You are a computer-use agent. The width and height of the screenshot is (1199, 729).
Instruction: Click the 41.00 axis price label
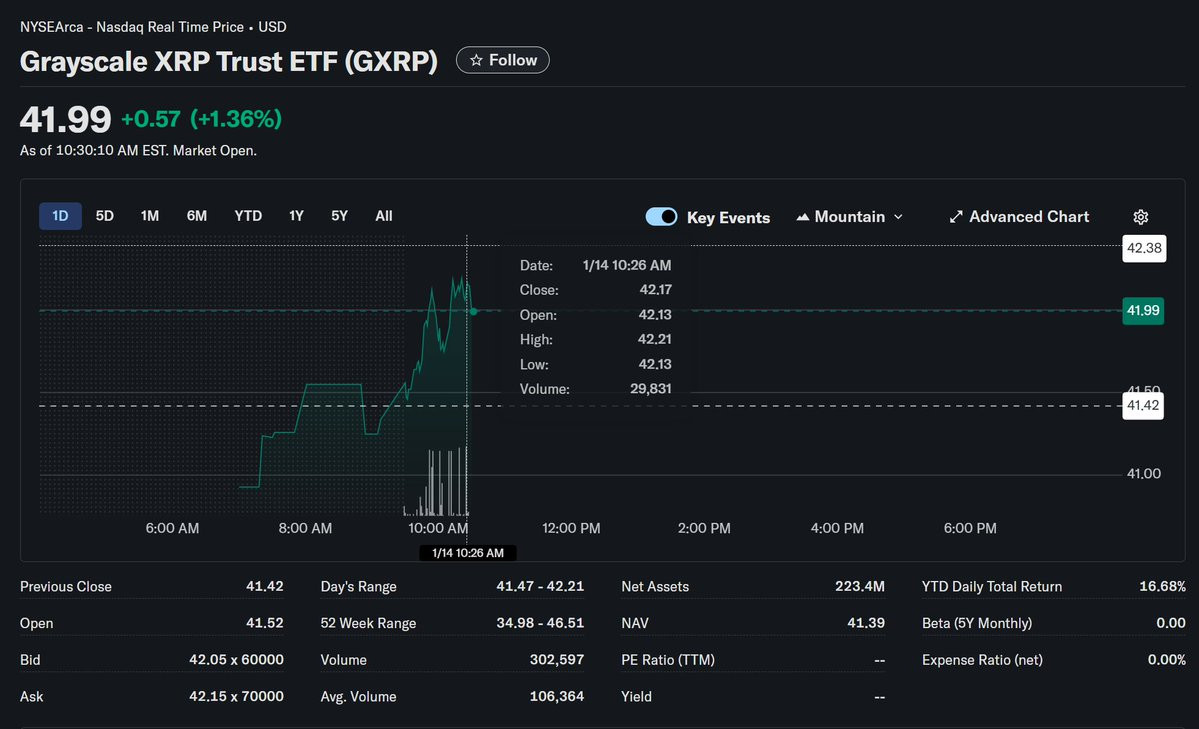(1144, 474)
